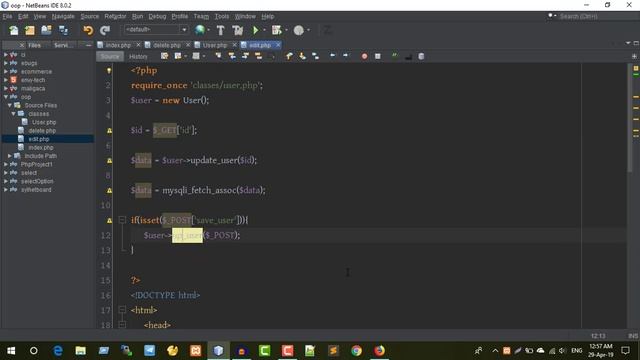
Task: Collapse the html fold at line 17
Action: (x=122, y=310)
